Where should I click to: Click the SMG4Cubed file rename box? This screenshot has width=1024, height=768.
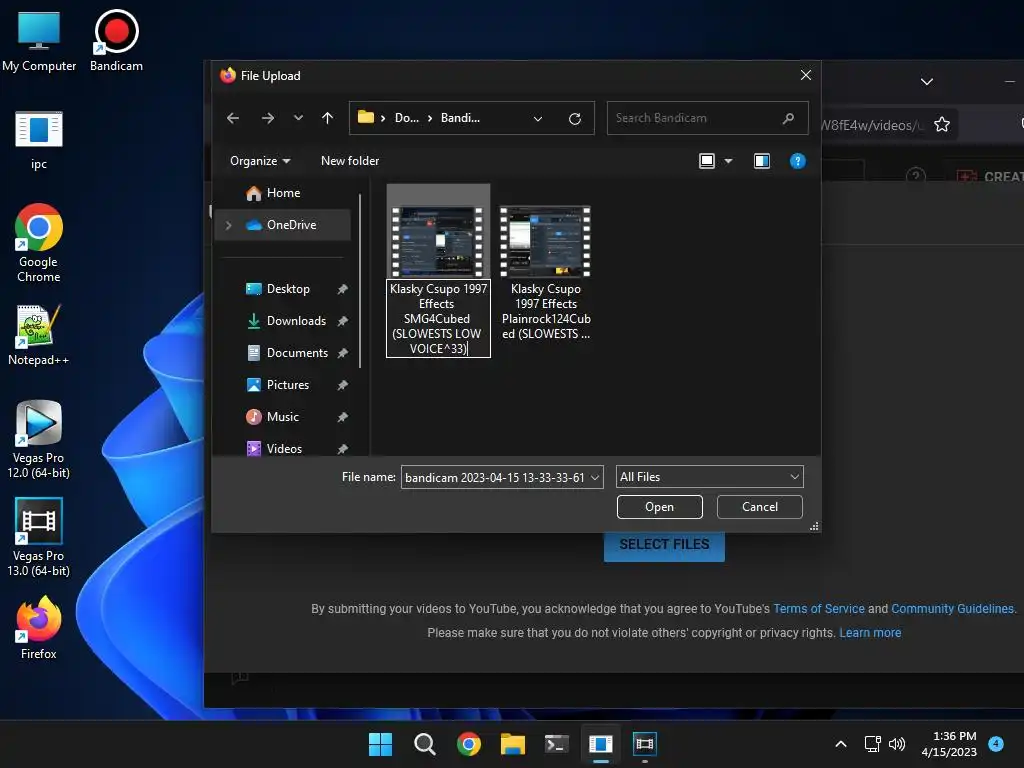[x=438, y=319]
